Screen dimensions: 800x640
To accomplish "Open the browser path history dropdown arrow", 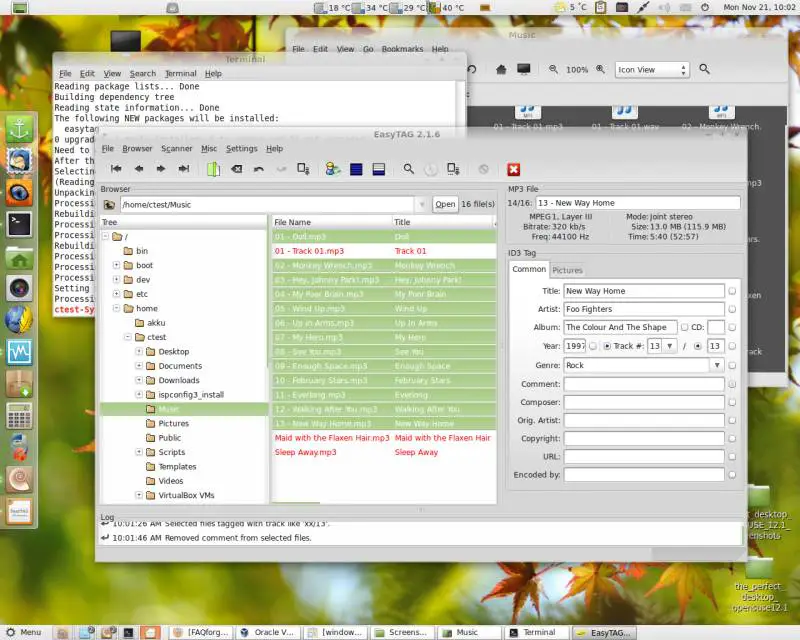I will 421,205.
